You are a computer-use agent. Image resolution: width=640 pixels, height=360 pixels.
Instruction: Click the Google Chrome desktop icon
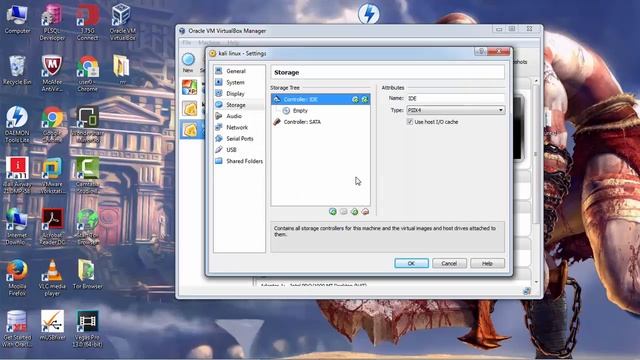[52, 124]
